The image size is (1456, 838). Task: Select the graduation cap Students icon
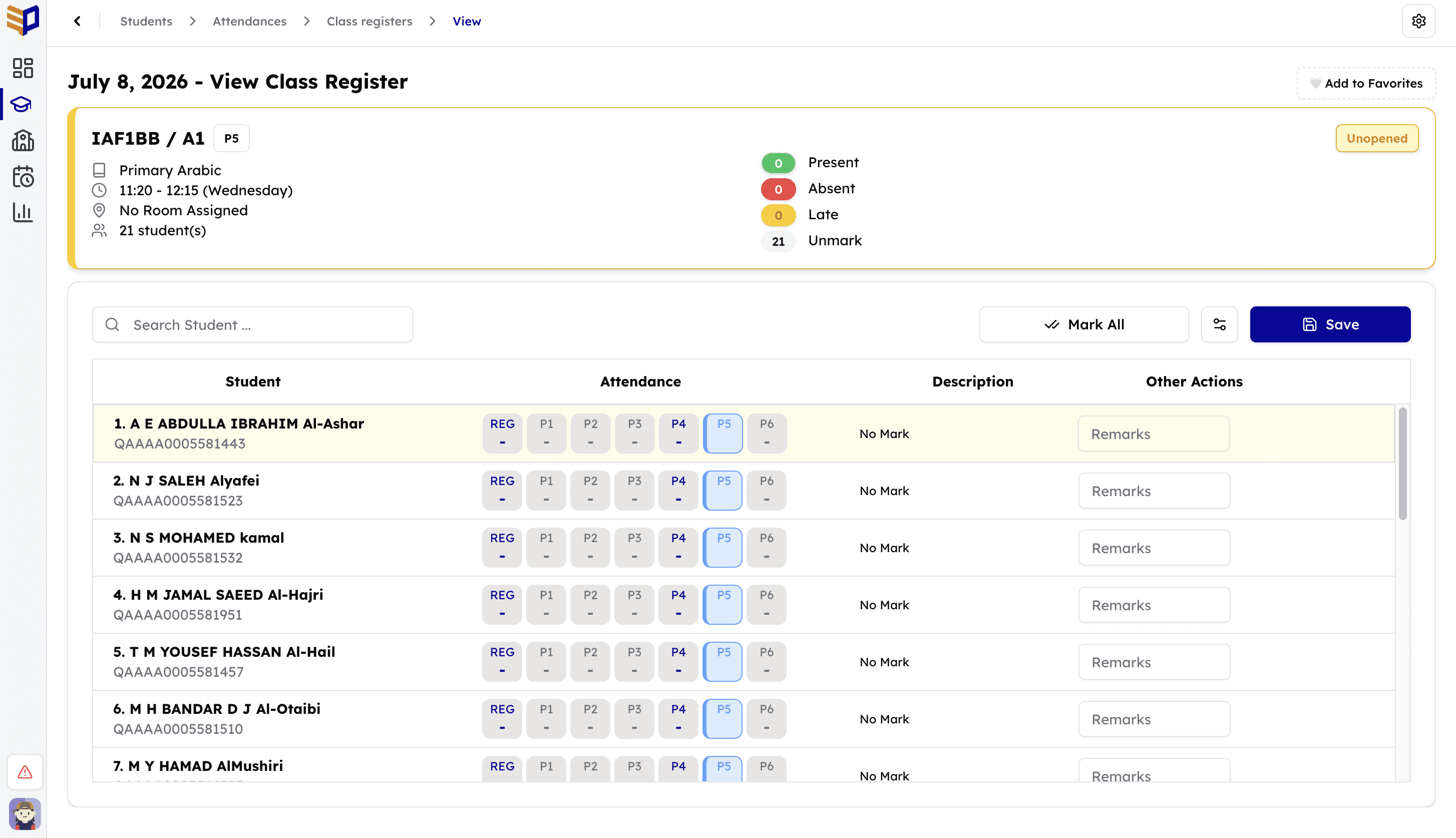22,104
